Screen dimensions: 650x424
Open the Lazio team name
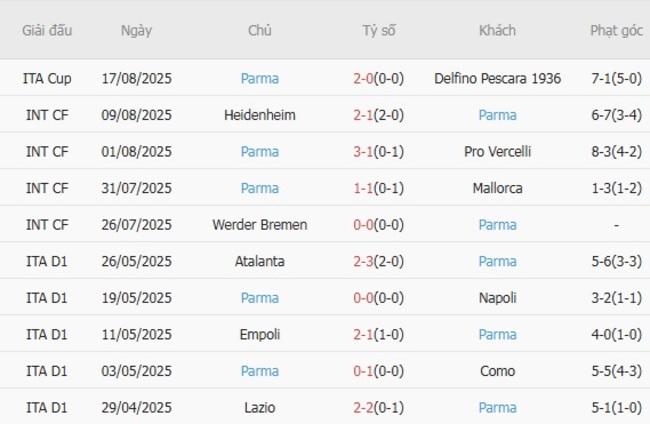click(260, 407)
